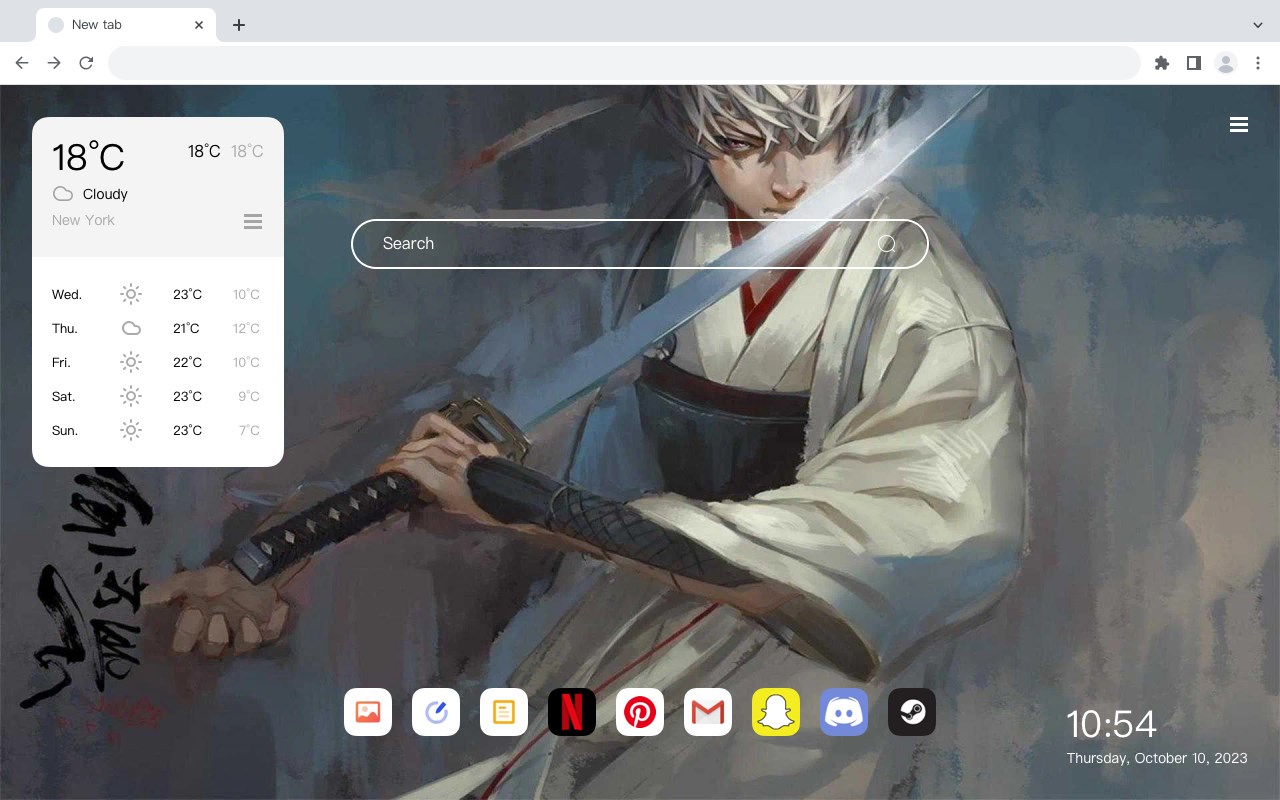Click the New York location label

point(83,220)
